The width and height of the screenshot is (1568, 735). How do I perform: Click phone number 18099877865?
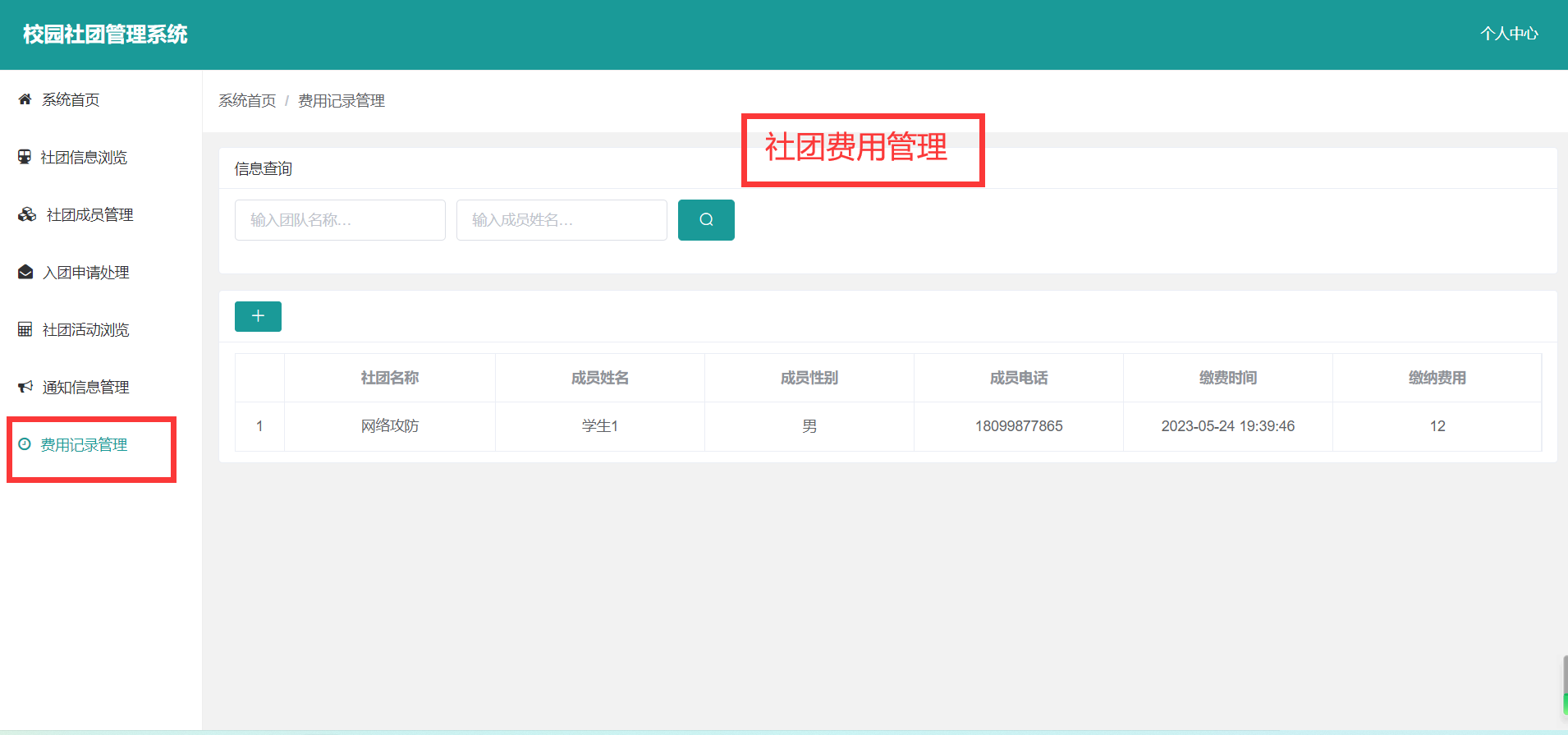[x=1019, y=426]
